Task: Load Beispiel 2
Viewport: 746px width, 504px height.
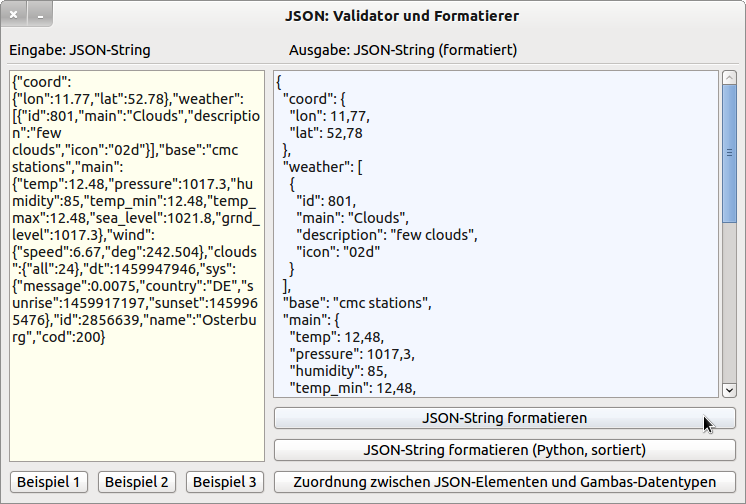Action: 138,482
